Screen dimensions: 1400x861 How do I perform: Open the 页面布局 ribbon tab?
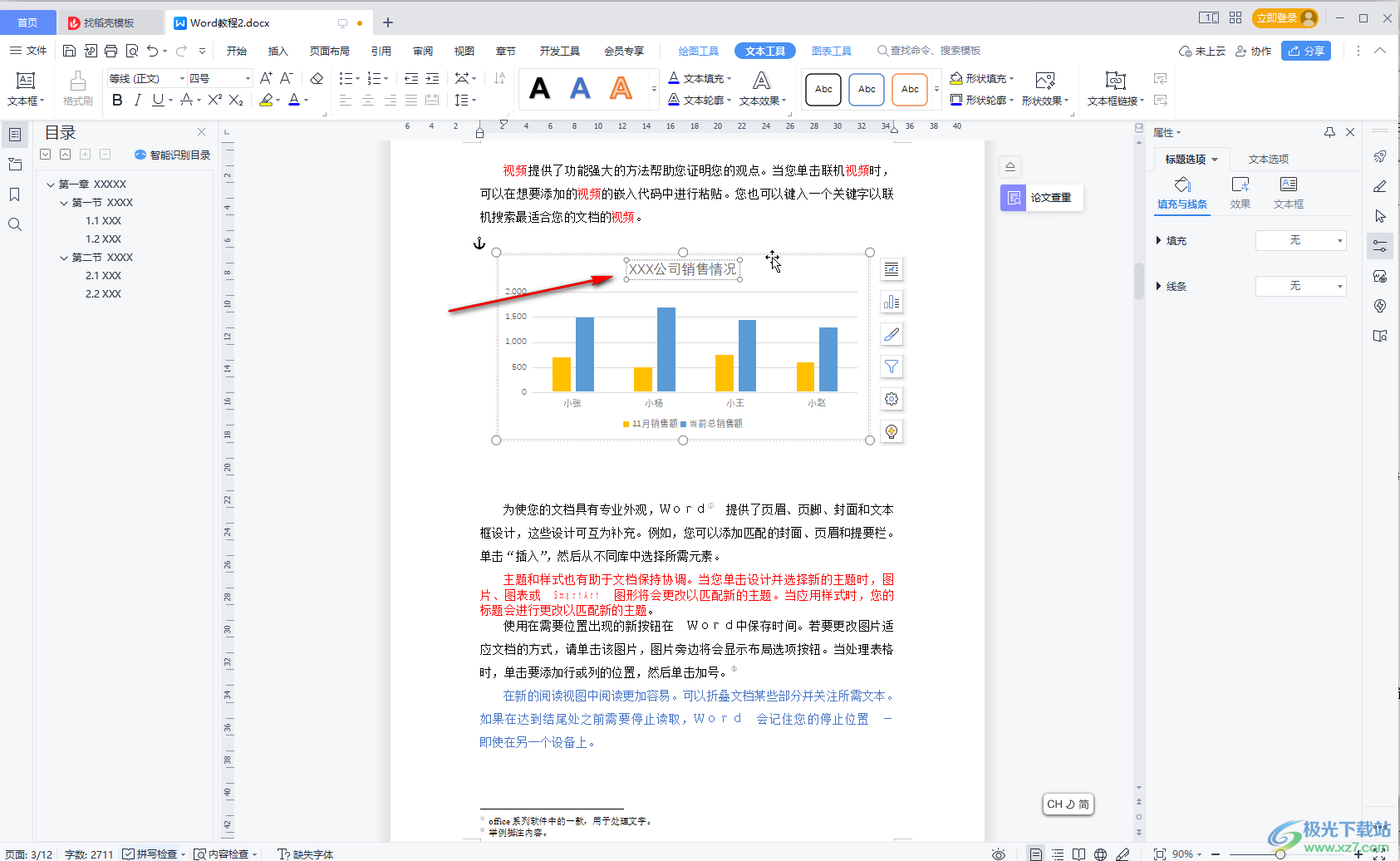tap(330, 51)
